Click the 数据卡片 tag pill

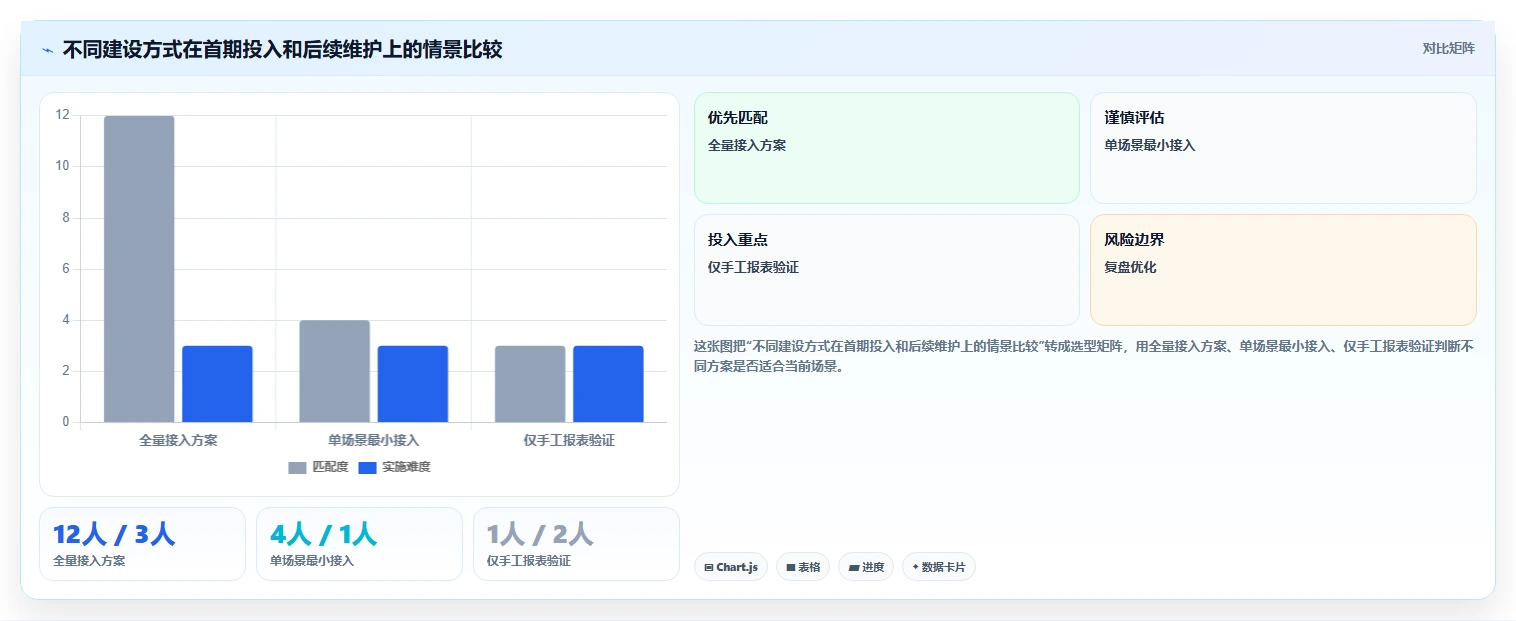[938, 567]
